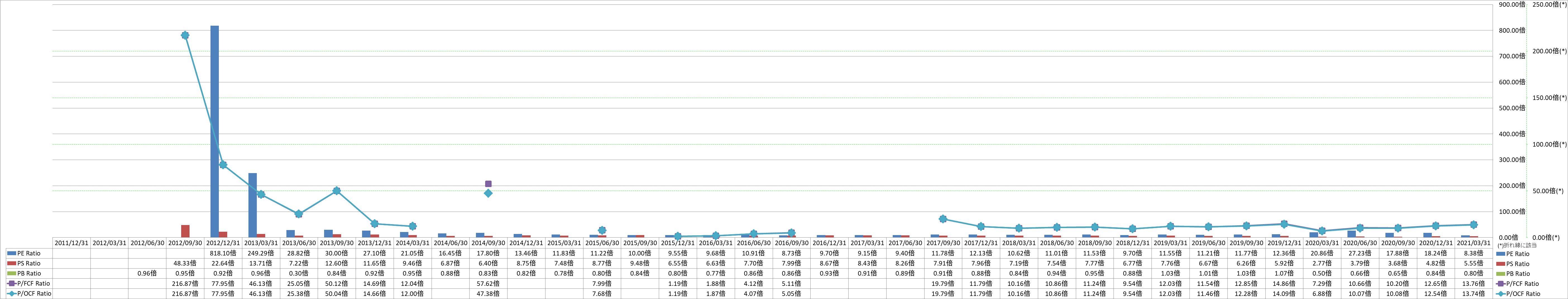
Task: Click the '25.38倍' P/OCF cell
Action: point(299,293)
